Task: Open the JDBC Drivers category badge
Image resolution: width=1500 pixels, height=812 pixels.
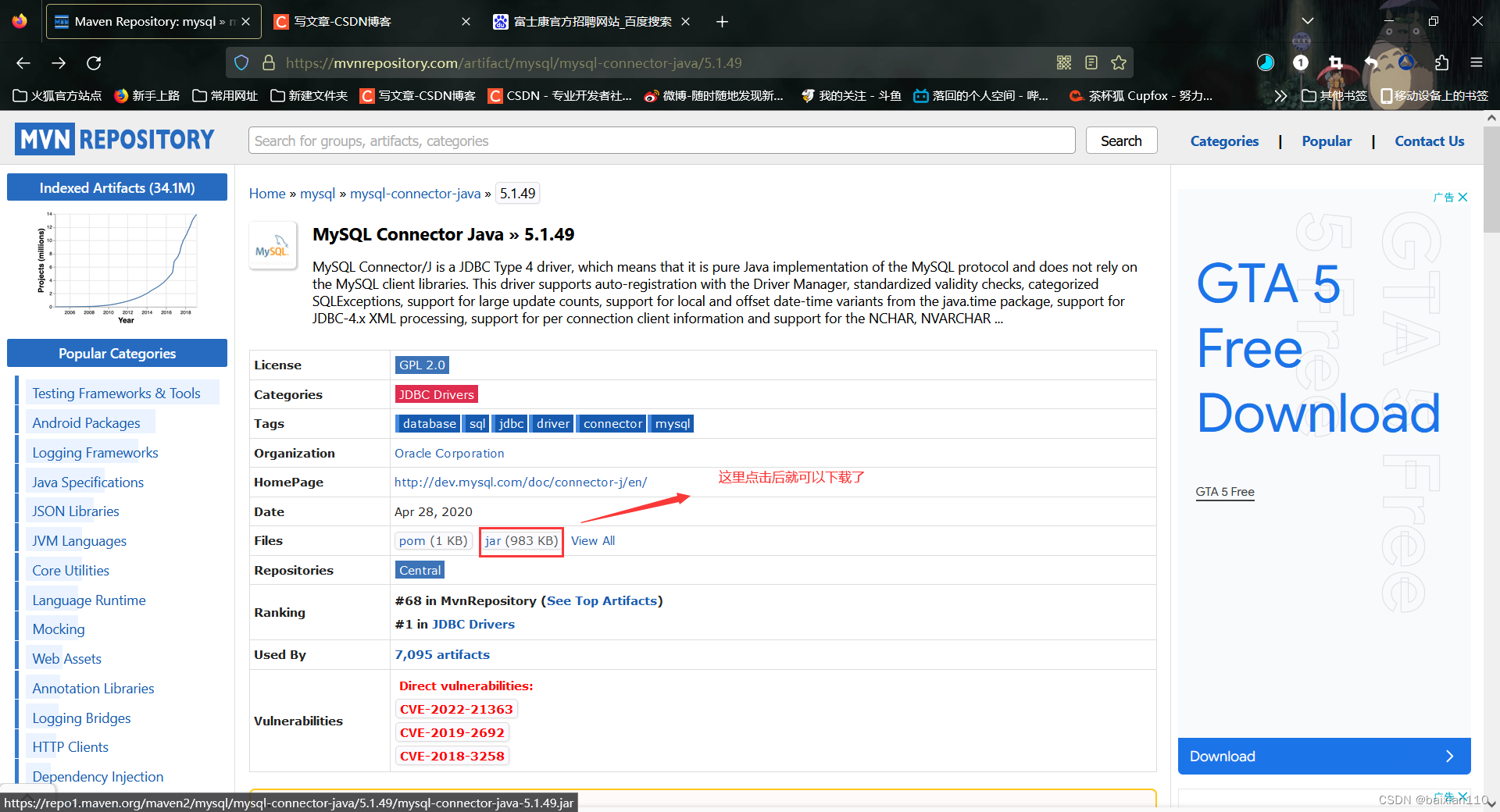Action: pos(436,394)
